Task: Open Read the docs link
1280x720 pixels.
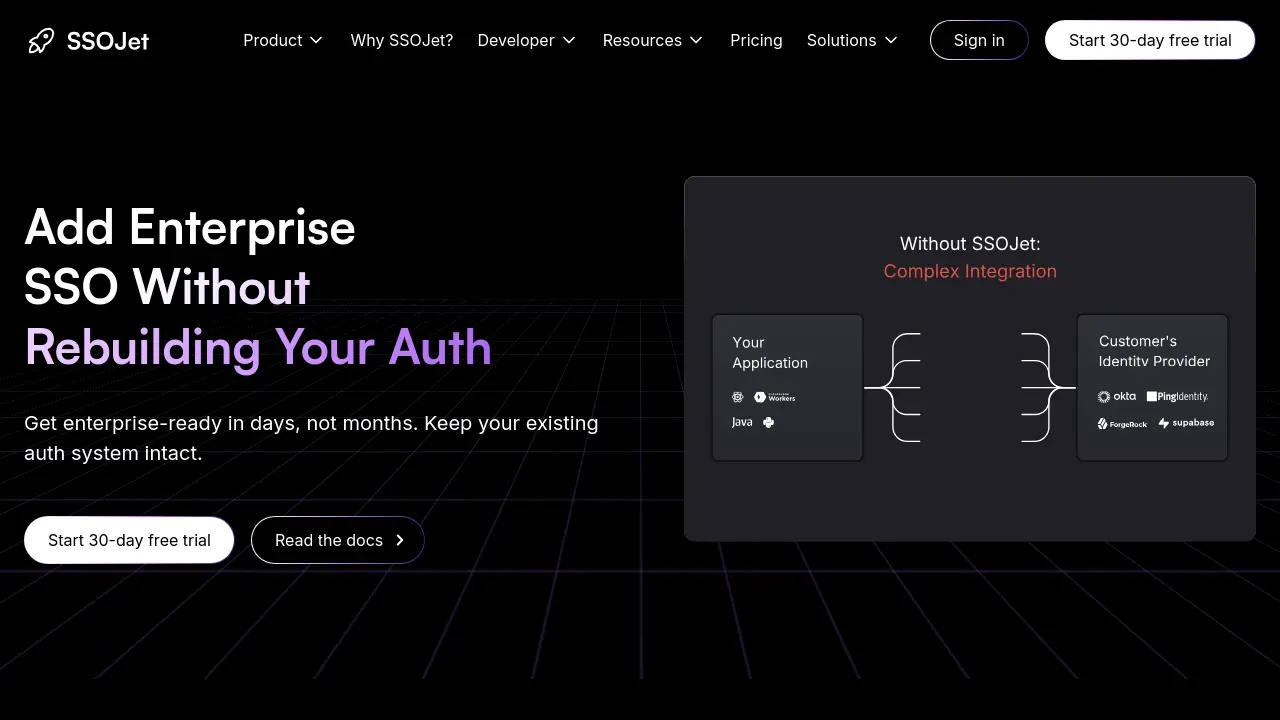Action: point(338,540)
